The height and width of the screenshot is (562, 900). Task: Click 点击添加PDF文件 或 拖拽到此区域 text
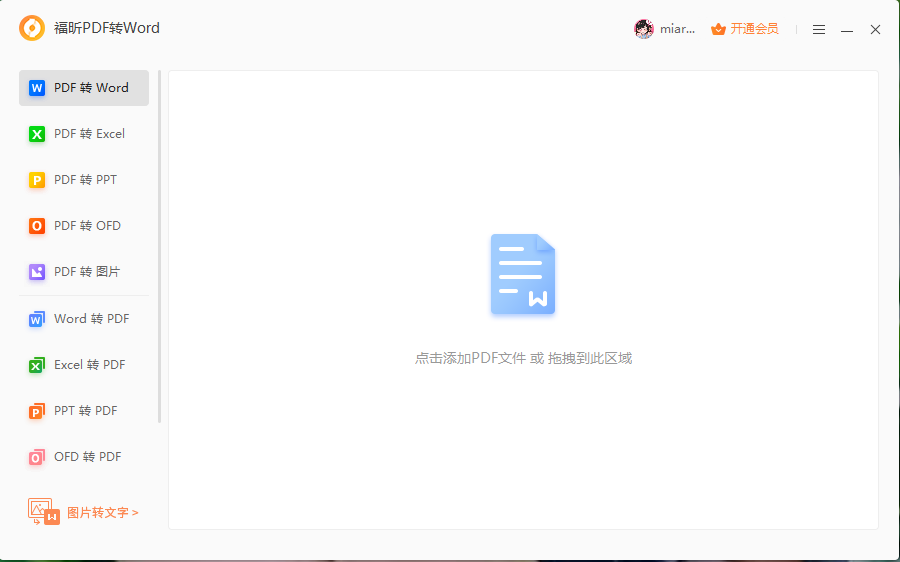(523, 358)
